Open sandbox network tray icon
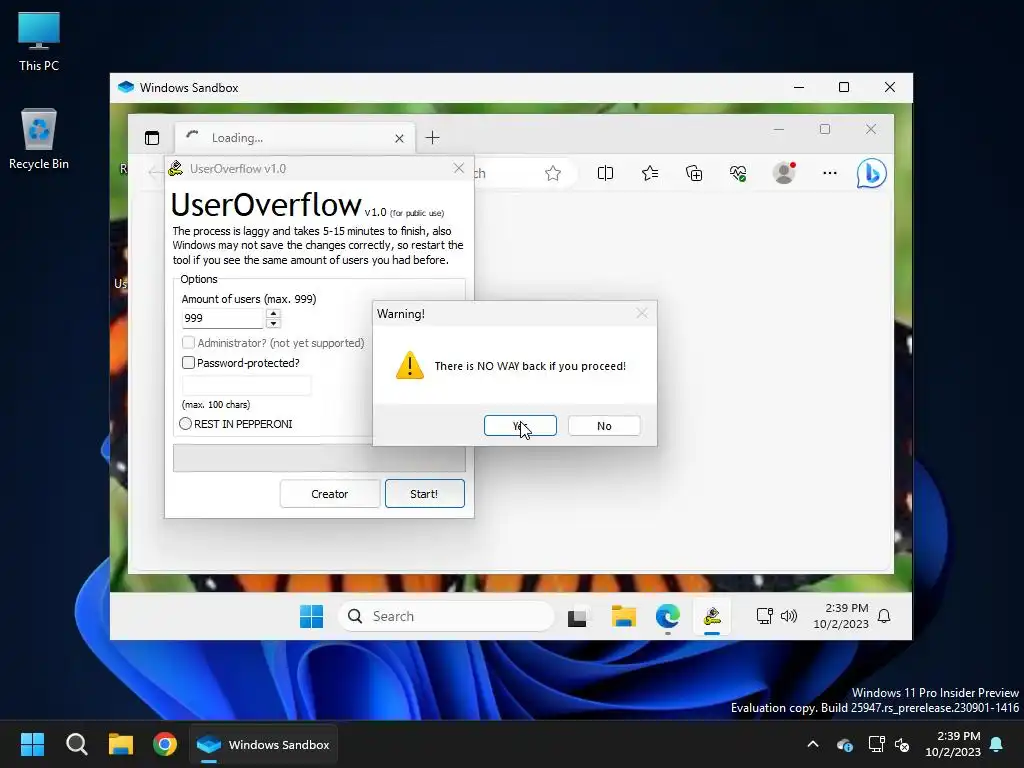Viewport: 1024px width, 768px height. 764,616
